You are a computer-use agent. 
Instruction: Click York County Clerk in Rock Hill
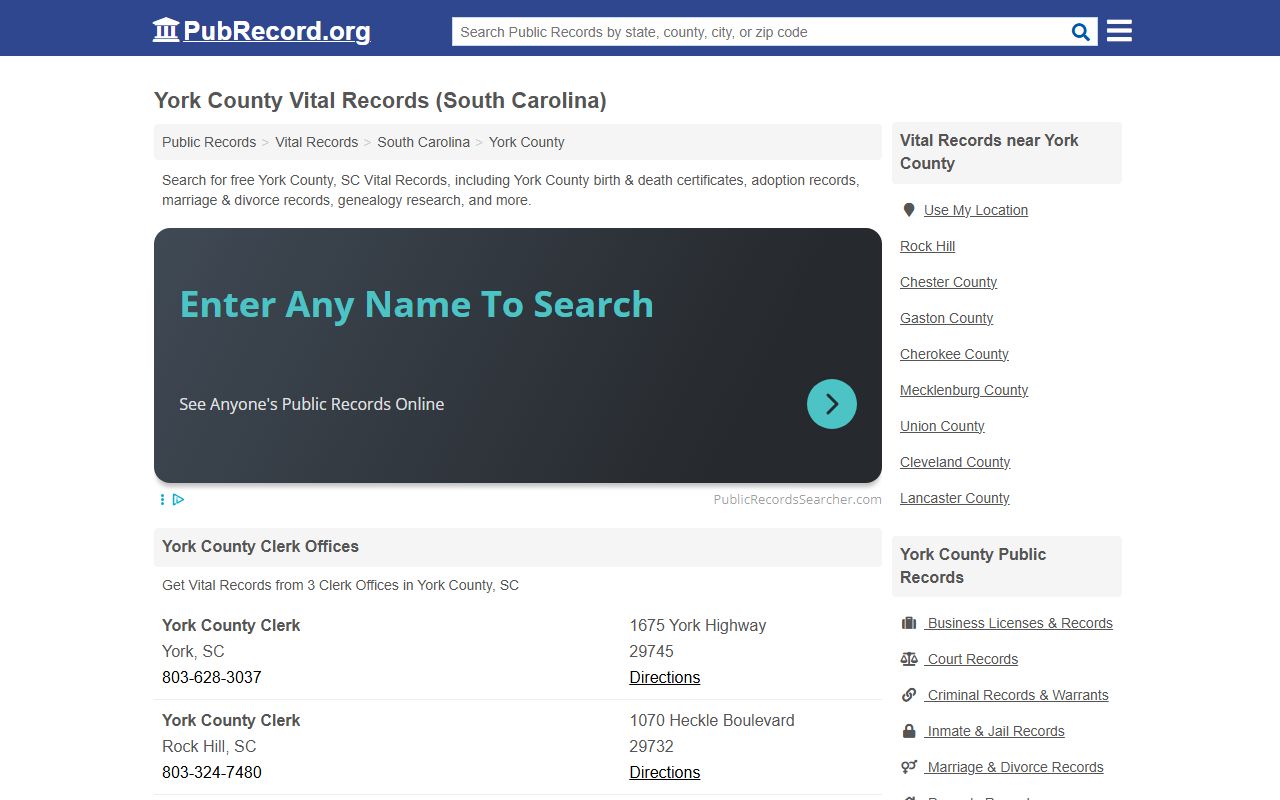click(231, 720)
